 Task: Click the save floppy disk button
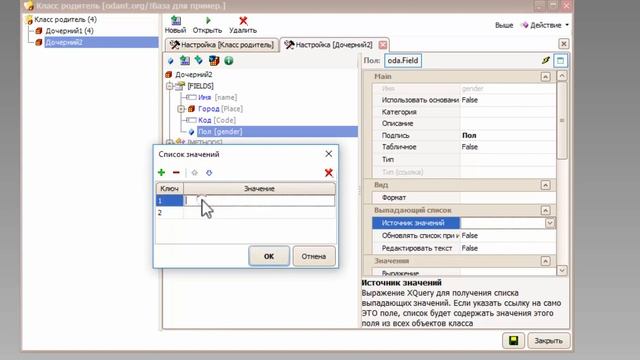pyautogui.click(x=513, y=340)
